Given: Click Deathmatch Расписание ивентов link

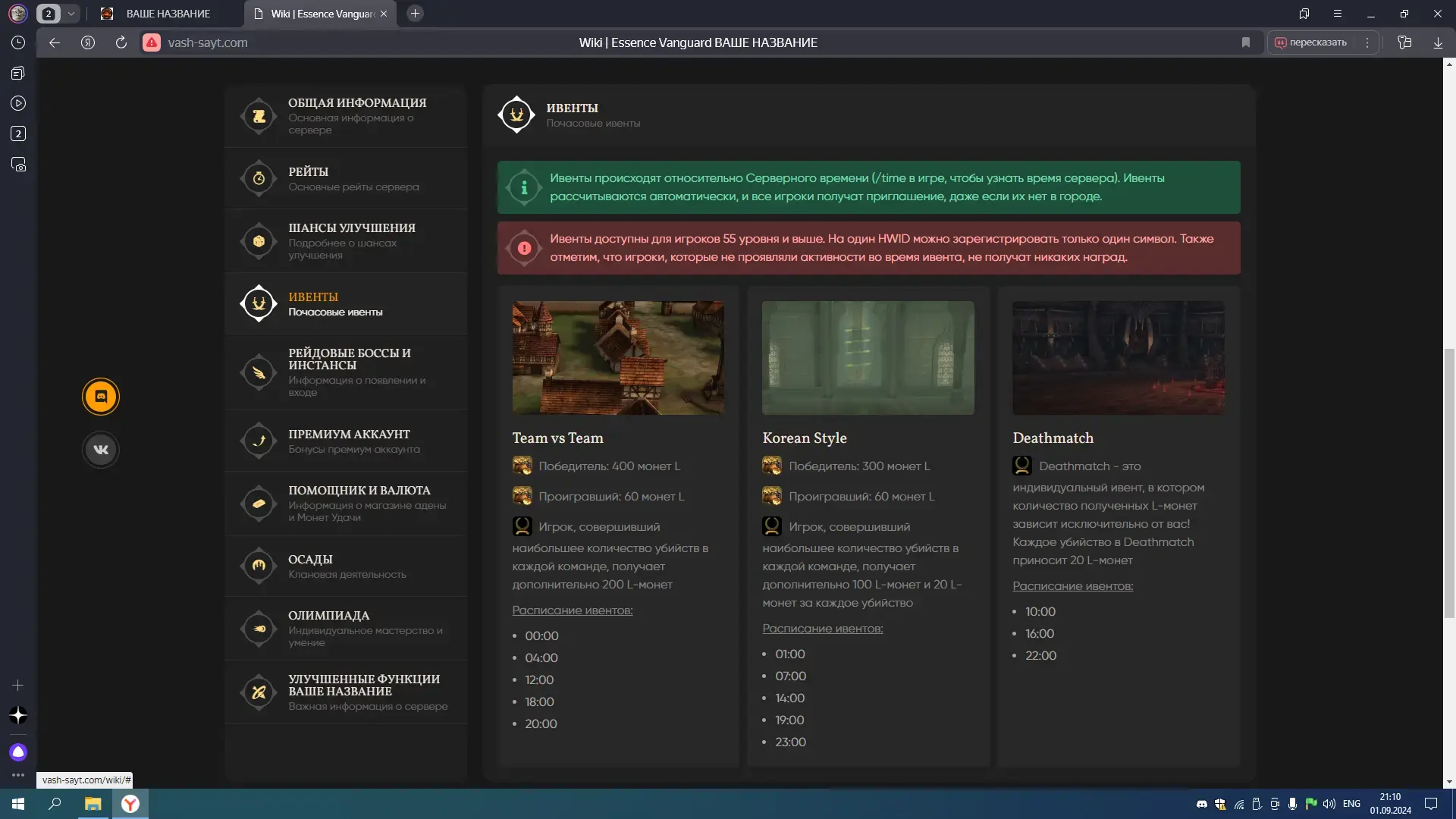Looking at the screenshot, I should tap(1072, 586).
